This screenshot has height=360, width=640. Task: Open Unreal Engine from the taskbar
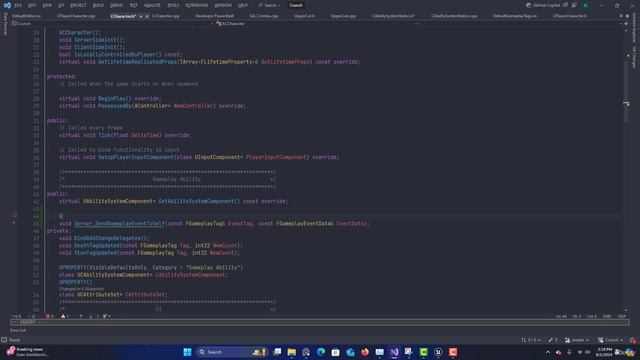pyautogui.click(x=438, y=352)
